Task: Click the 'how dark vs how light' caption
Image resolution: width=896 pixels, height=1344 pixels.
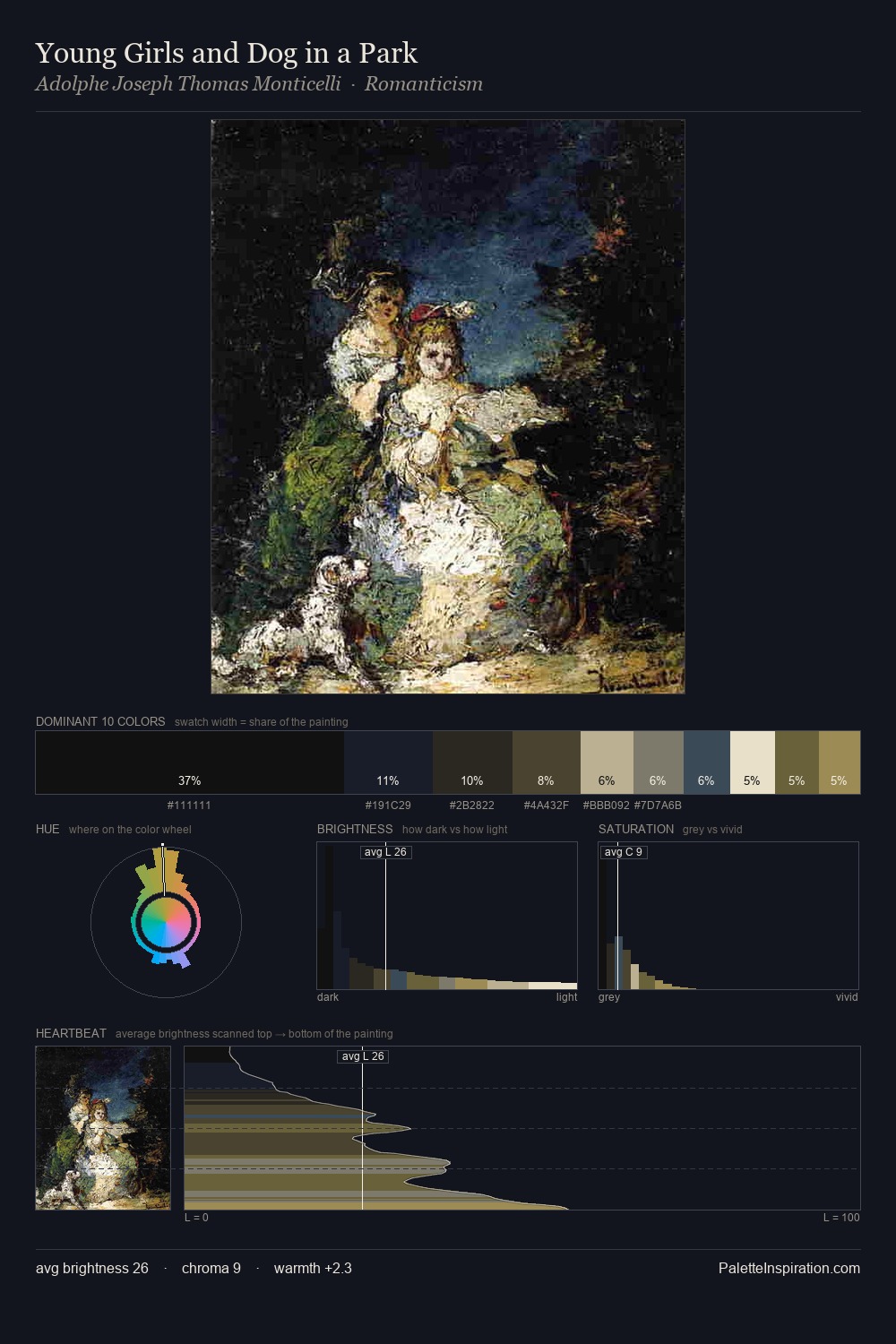Action: (455, 830)
